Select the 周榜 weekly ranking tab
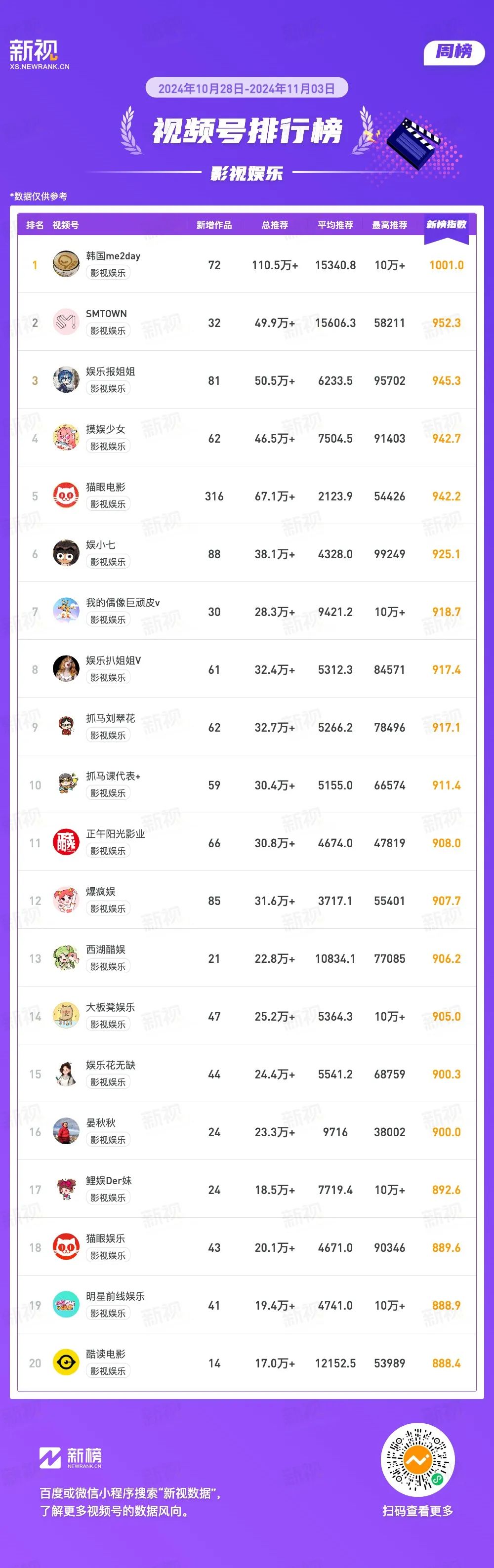 [x=454, y=52]
